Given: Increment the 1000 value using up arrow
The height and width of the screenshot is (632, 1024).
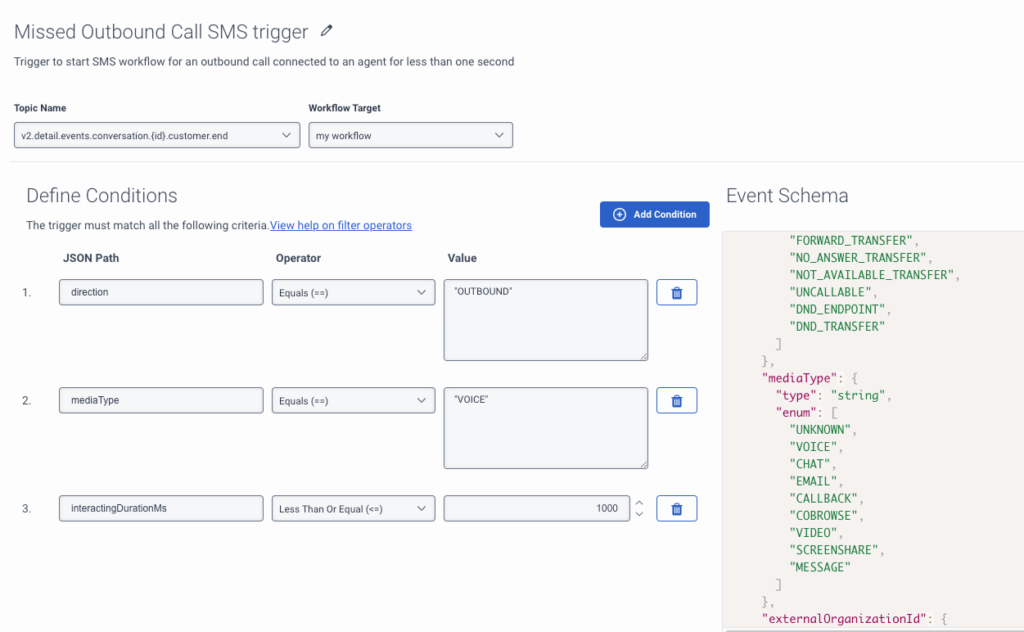Looking at the screenshot, I should (x=639, y=503).
